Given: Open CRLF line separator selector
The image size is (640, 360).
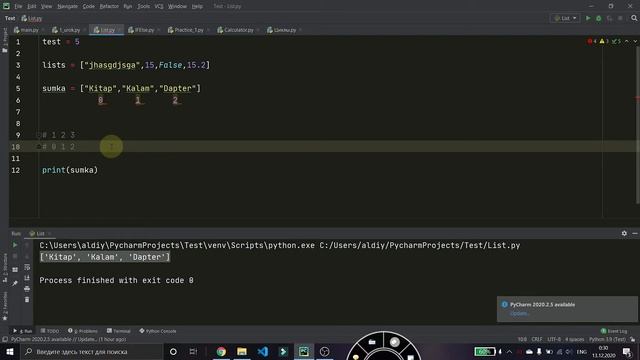Looking at the screenshot, I should 537,339.
